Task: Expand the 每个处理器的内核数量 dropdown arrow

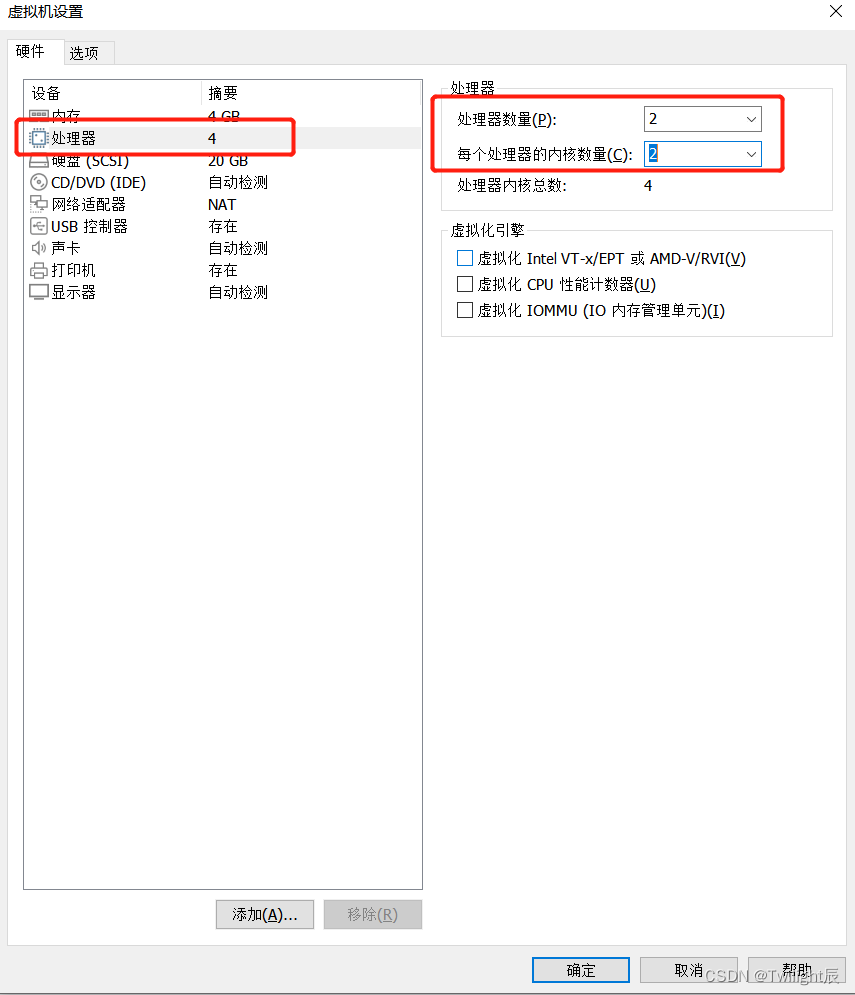Action: tap(751, 154)
